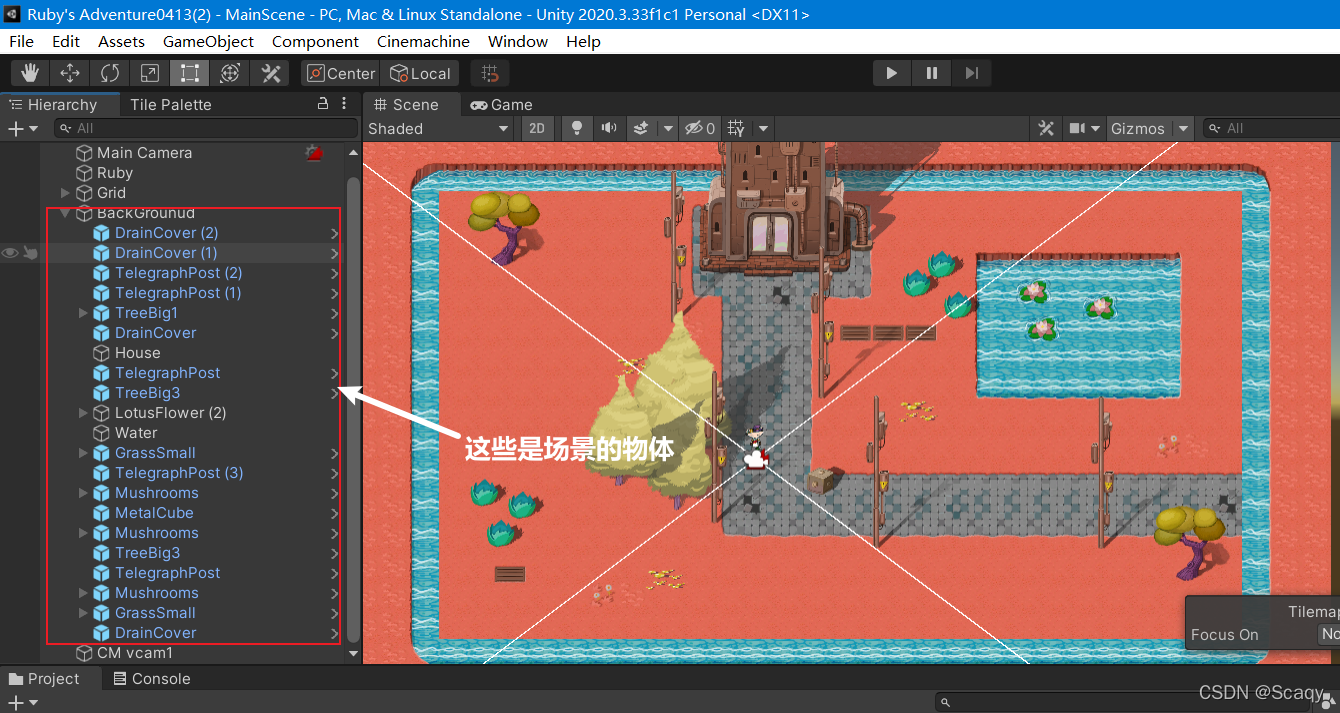This screenshot has width=1340, height=713.
Task: Open prefab arrow for DrainCover (2)
Action: pos(334,233)
